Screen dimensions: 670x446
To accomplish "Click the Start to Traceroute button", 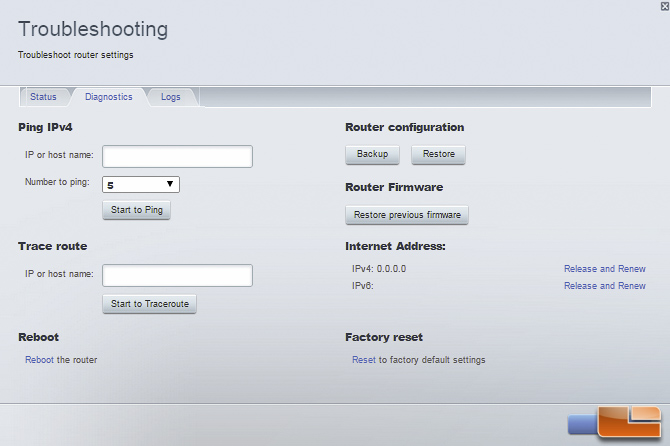I will [x=150, y=304].
